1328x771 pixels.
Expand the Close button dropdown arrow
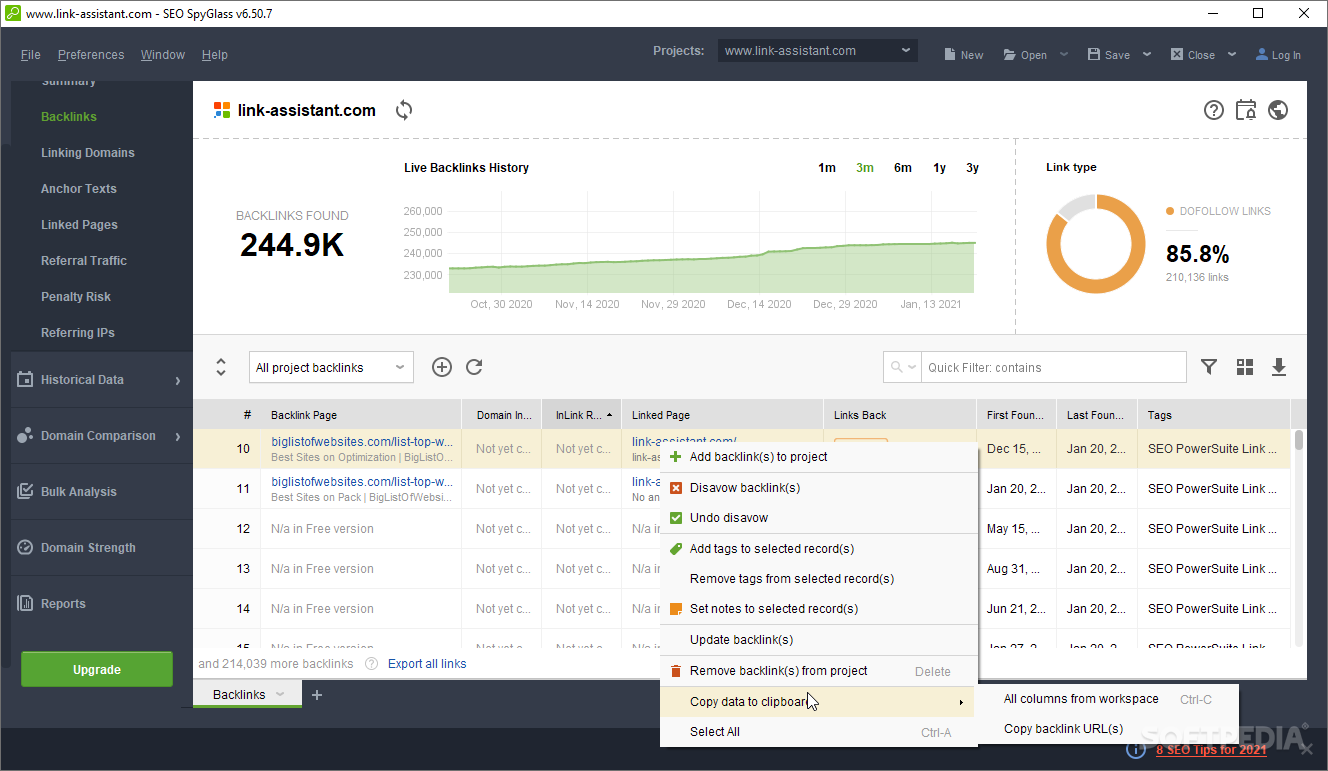(1232, 54)
